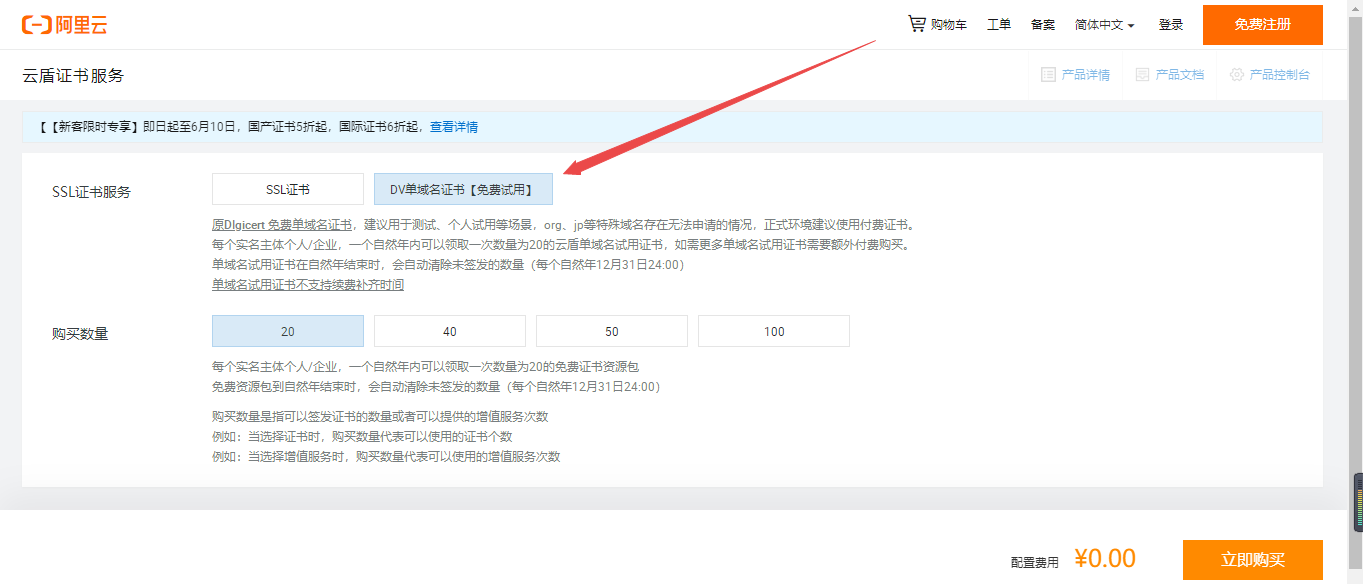The image size is (1363, 584).
Task: Open the 查看详情 promotion link
Action: (454, 127)
